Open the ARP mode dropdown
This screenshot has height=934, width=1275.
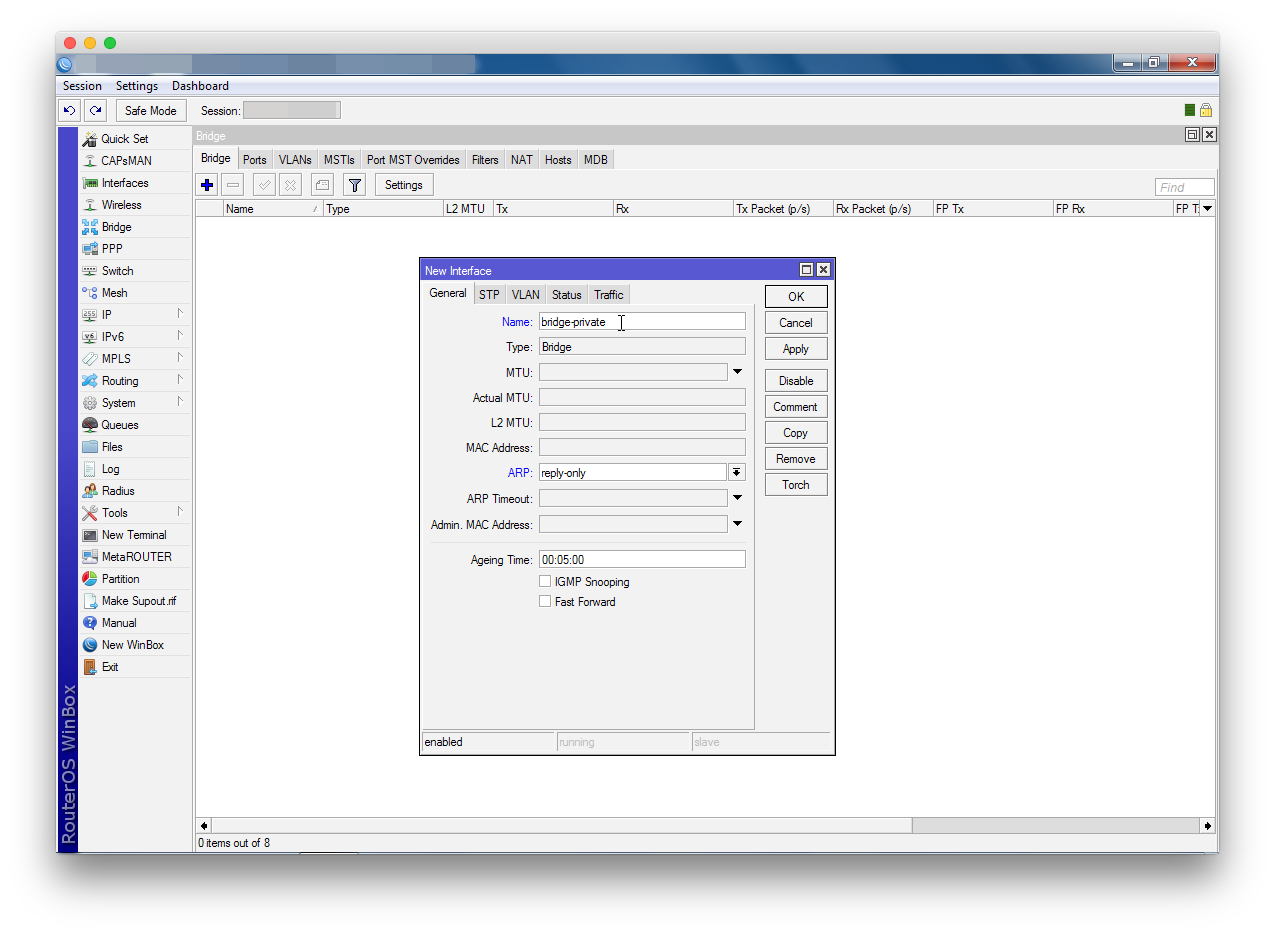click(x=736, y=473)
